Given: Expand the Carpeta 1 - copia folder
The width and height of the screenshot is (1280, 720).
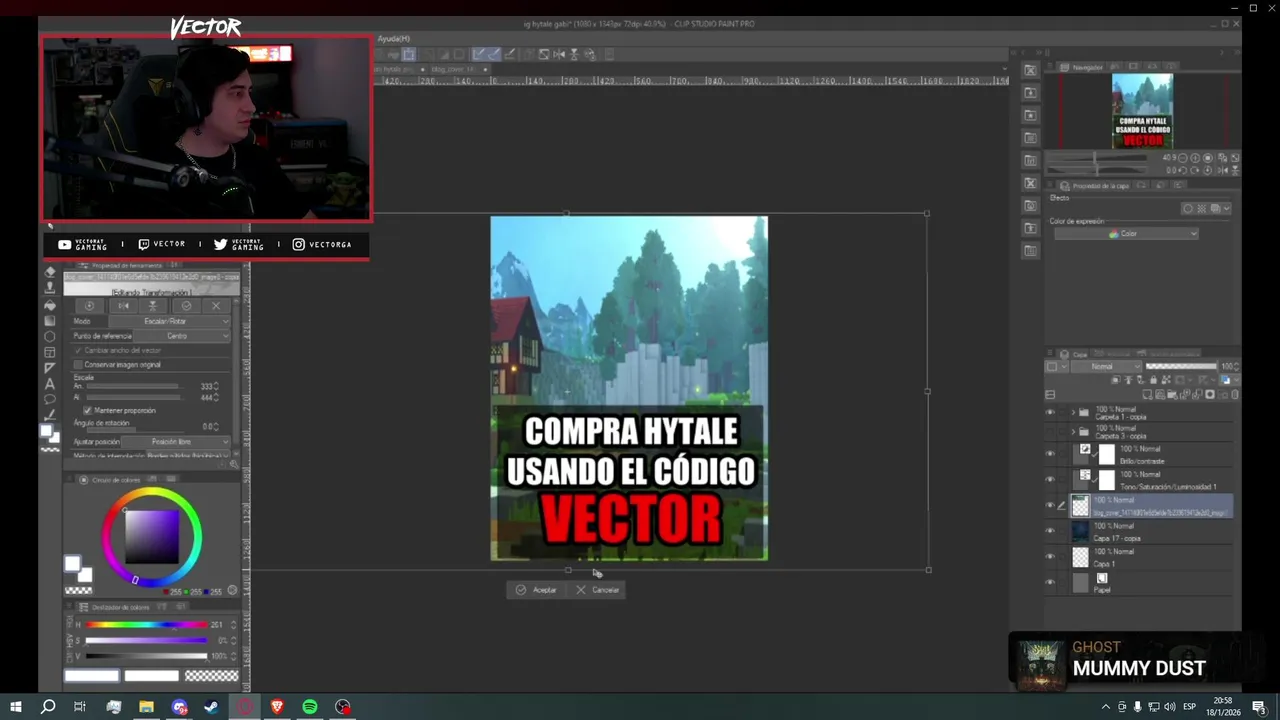Looking at the screenshot, I should tap(1073, 412).
